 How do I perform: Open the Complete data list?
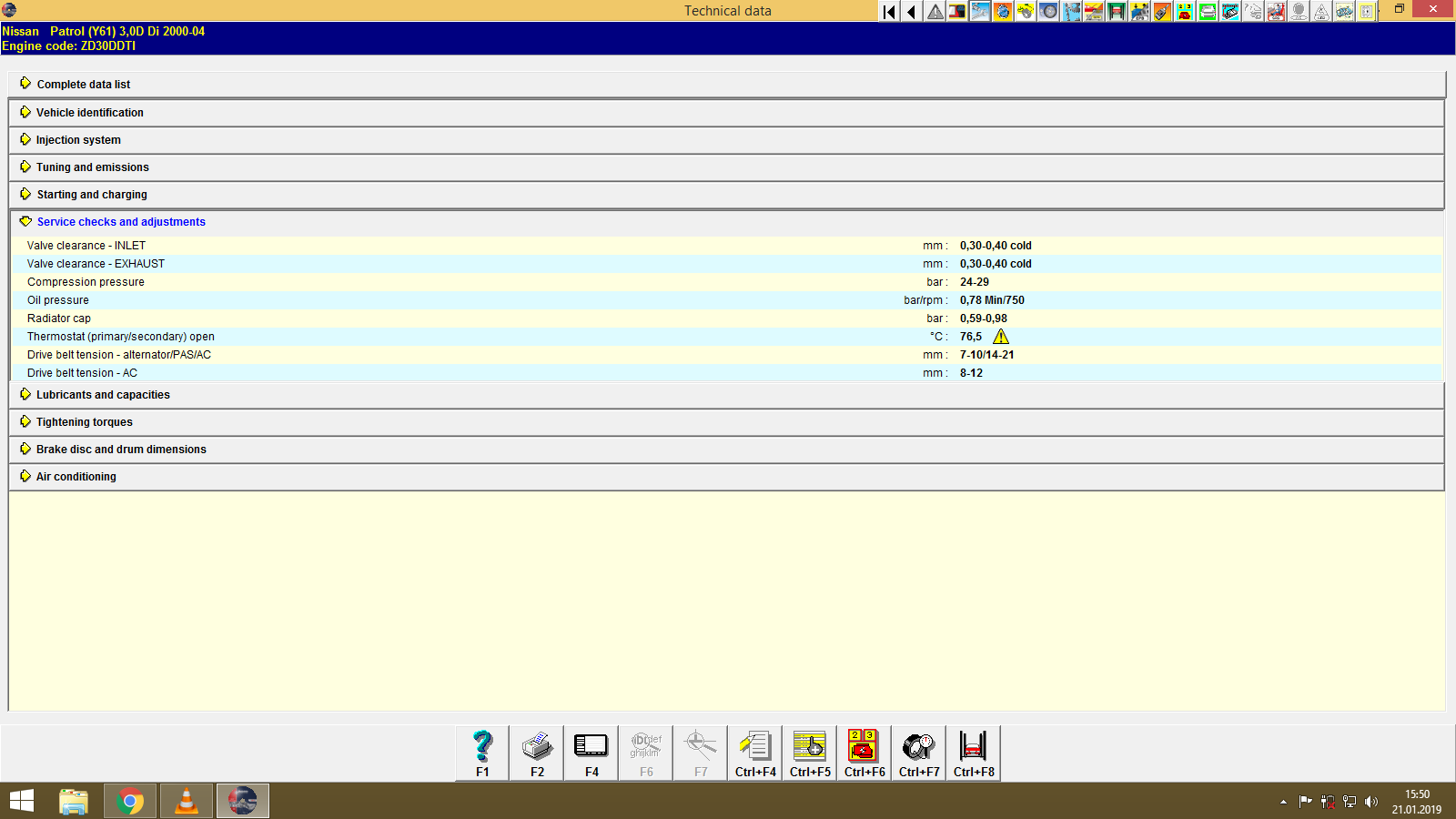pos(84,84)
